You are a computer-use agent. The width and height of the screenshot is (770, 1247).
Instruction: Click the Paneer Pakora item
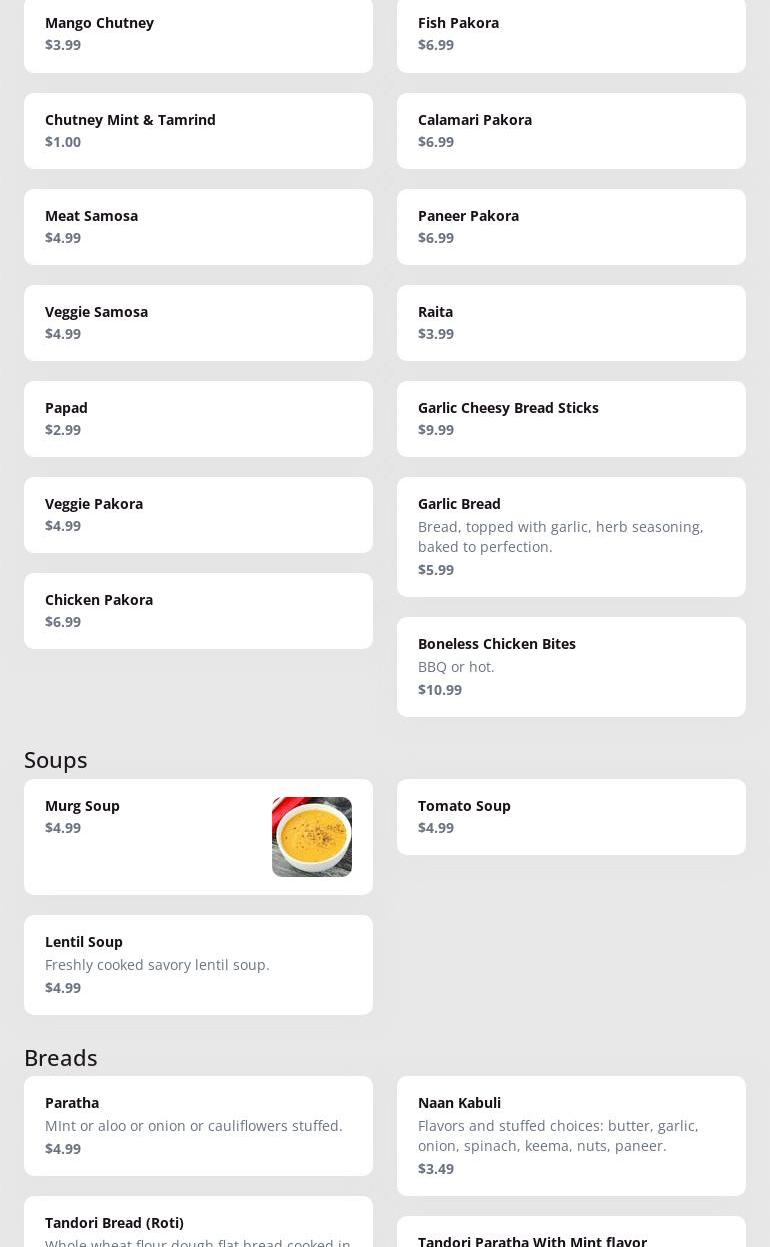(x=571, y=227)
